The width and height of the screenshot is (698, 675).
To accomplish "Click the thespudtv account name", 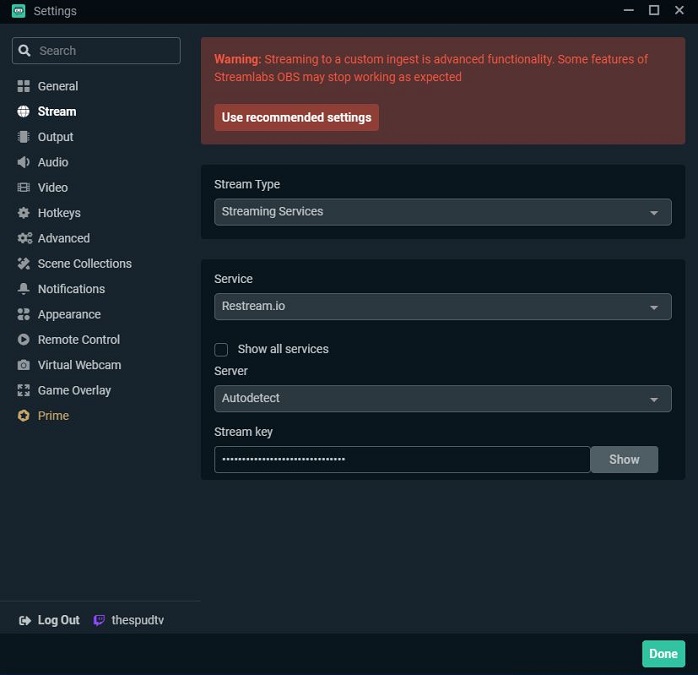I will (138, 620).
